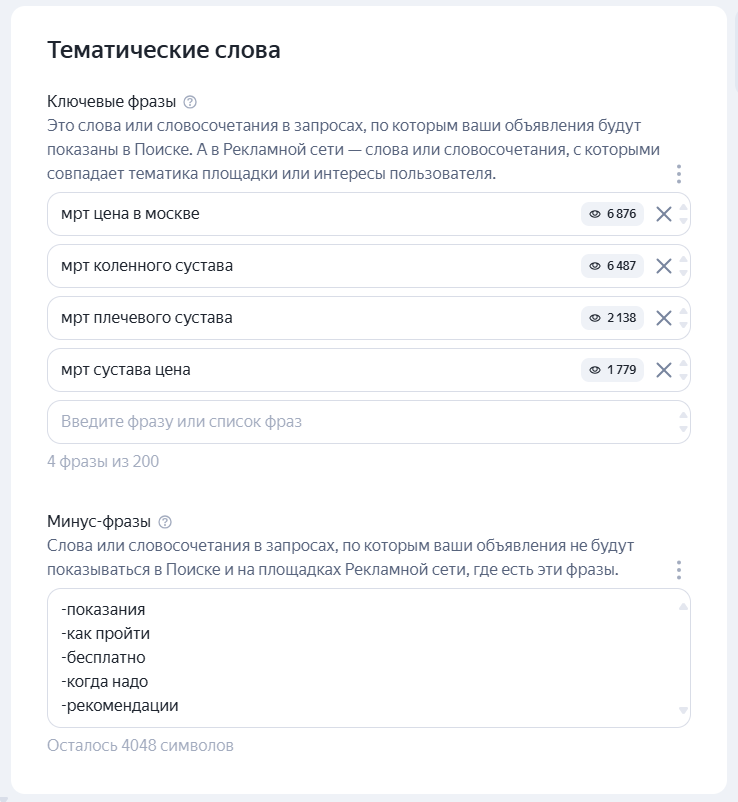Click the 6 876 impressions badge
This screenshot has width=738, height=802.
click(612, 214)
